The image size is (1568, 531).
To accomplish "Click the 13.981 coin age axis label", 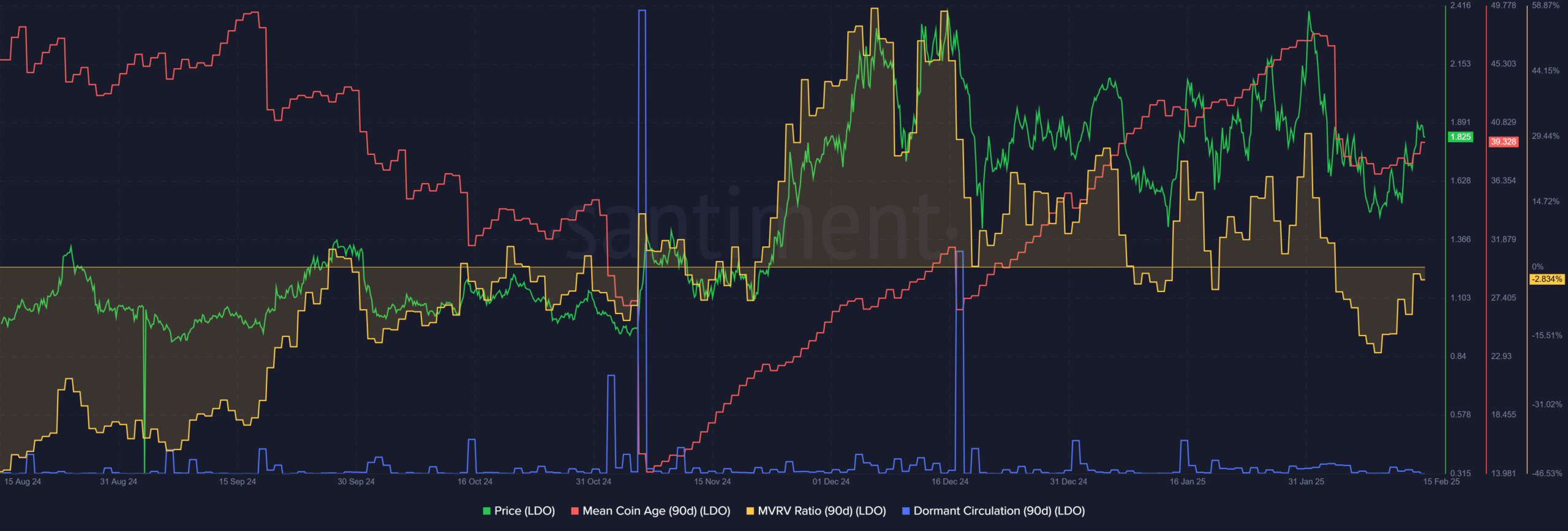I will 1503,473.
